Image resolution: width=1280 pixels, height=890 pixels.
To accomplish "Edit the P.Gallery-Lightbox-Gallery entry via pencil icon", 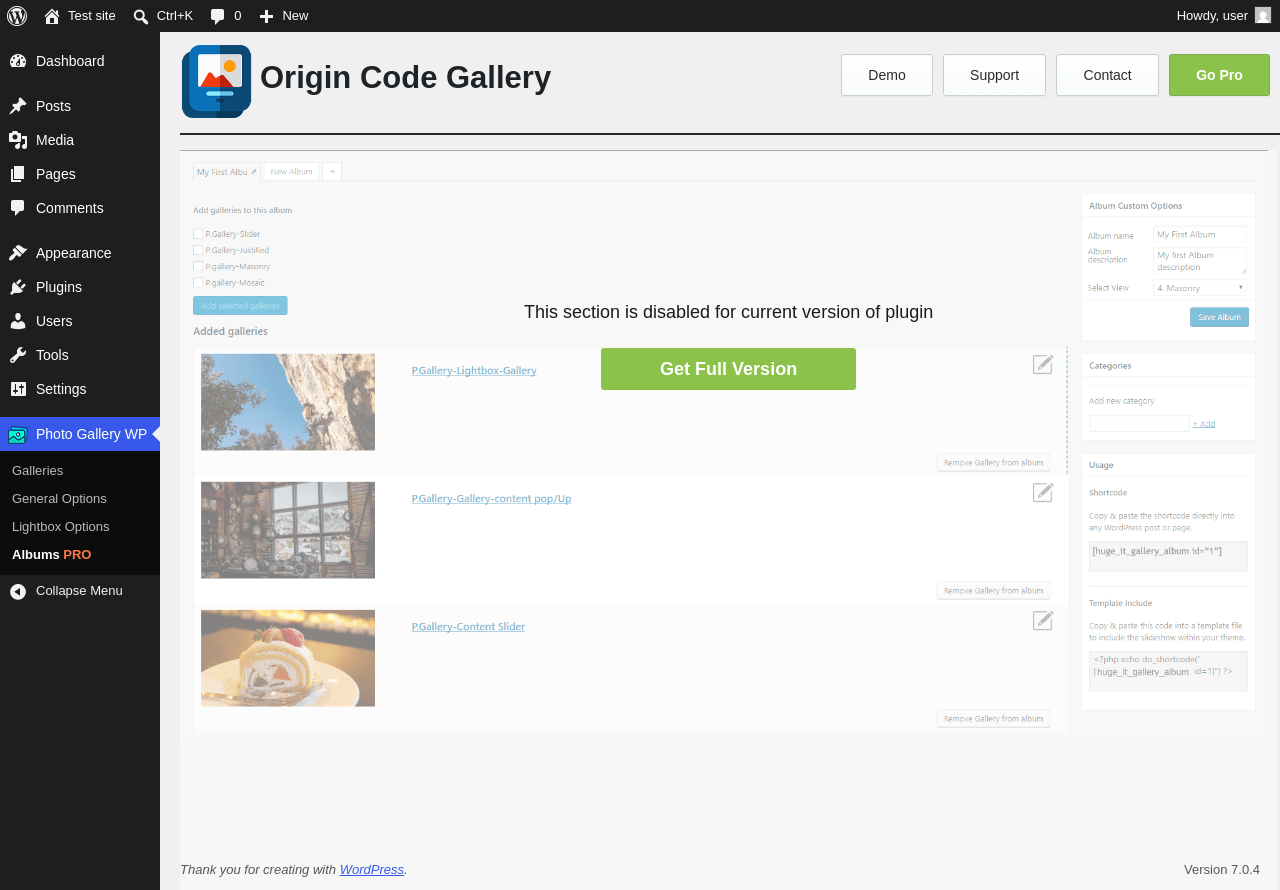I will click(x=1043, y=364).
